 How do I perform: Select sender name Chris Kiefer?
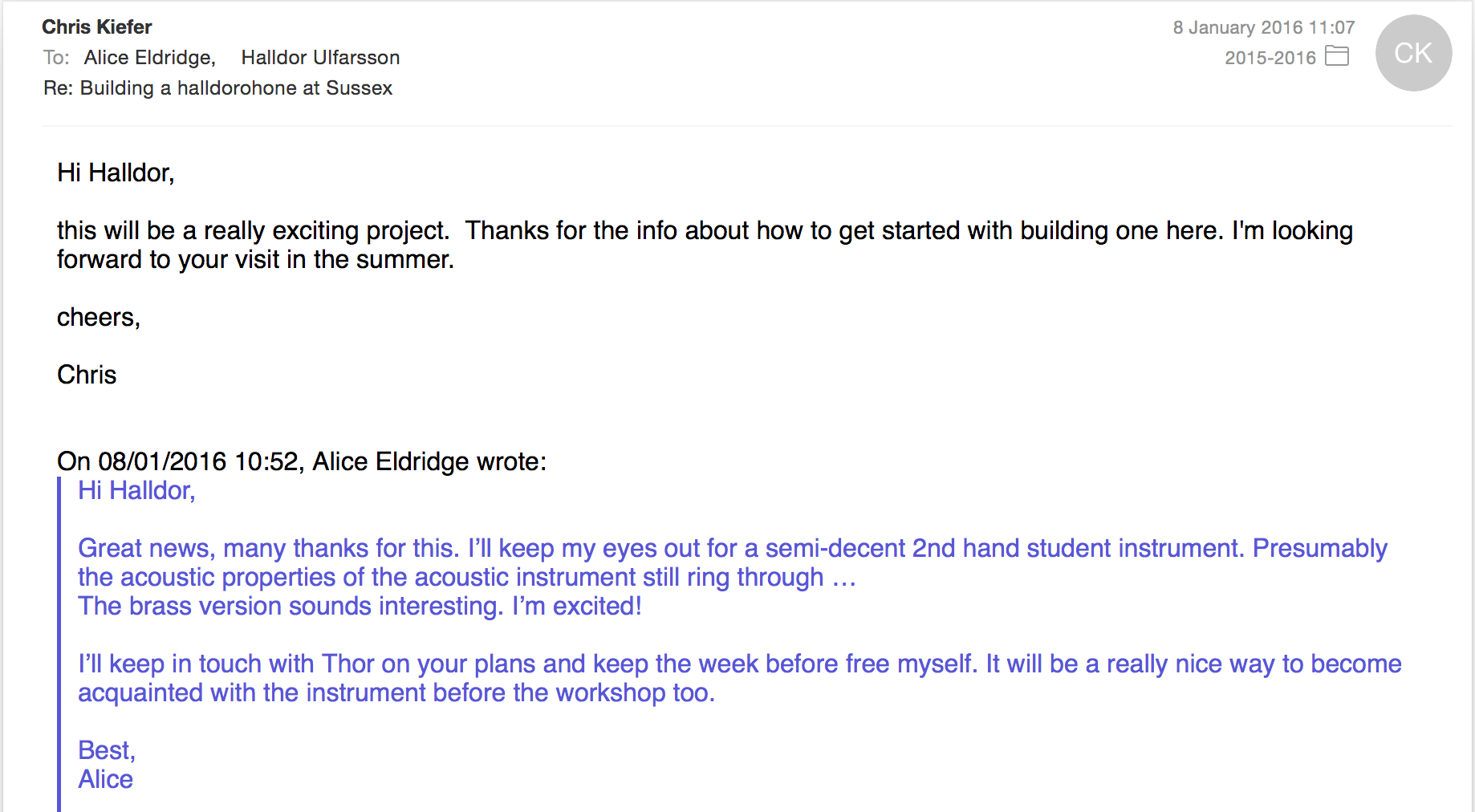[97, 27]
